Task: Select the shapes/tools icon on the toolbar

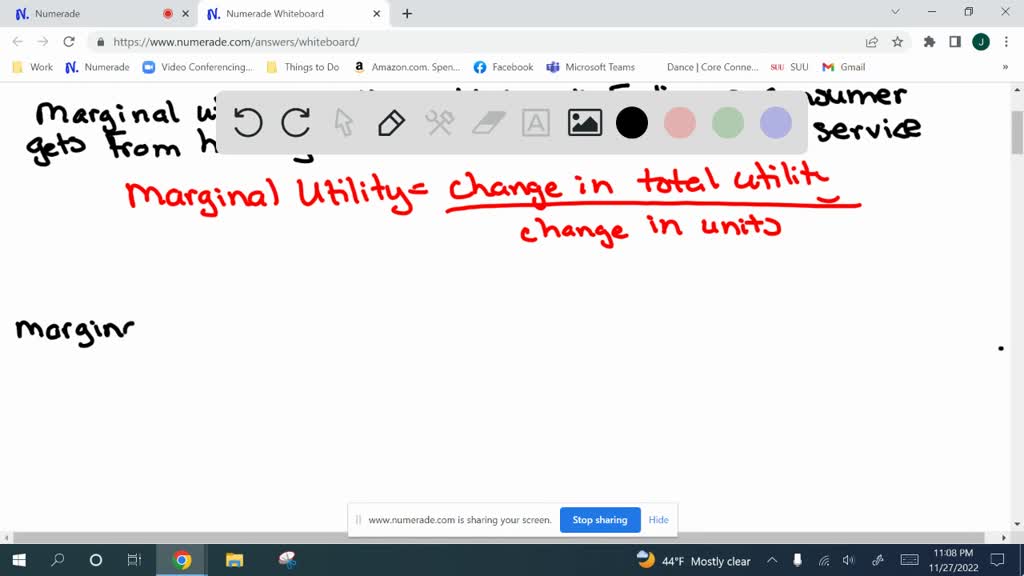Action: pos(438,122)
